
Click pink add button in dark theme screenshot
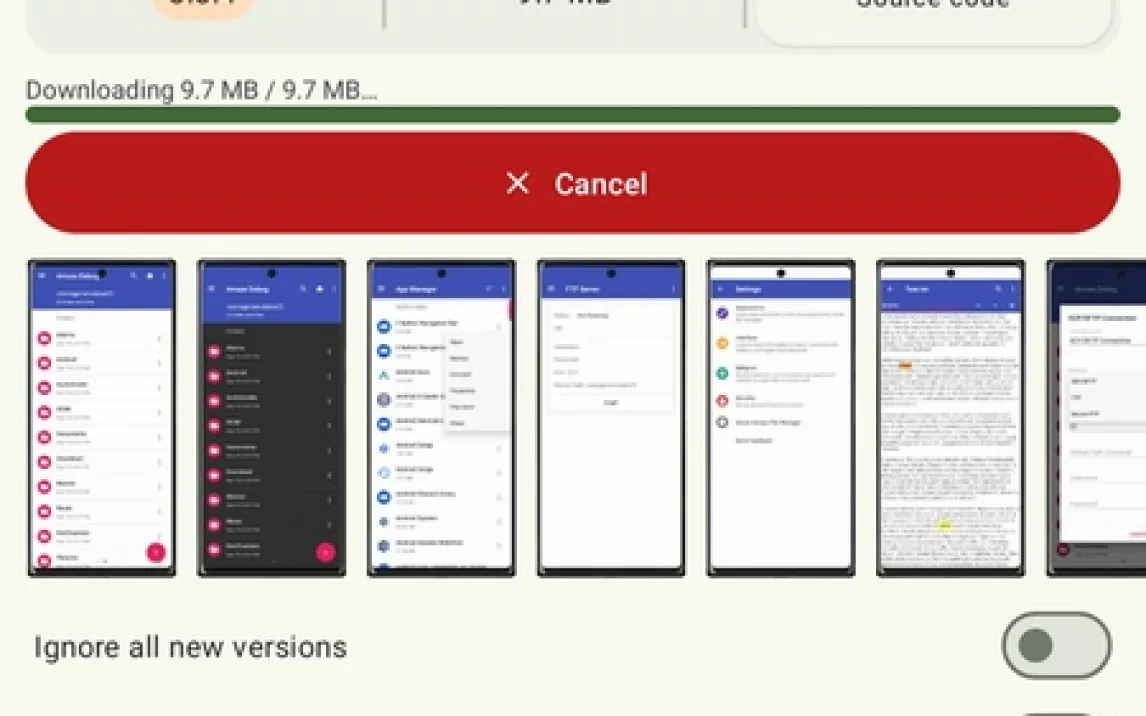[325, 552]
